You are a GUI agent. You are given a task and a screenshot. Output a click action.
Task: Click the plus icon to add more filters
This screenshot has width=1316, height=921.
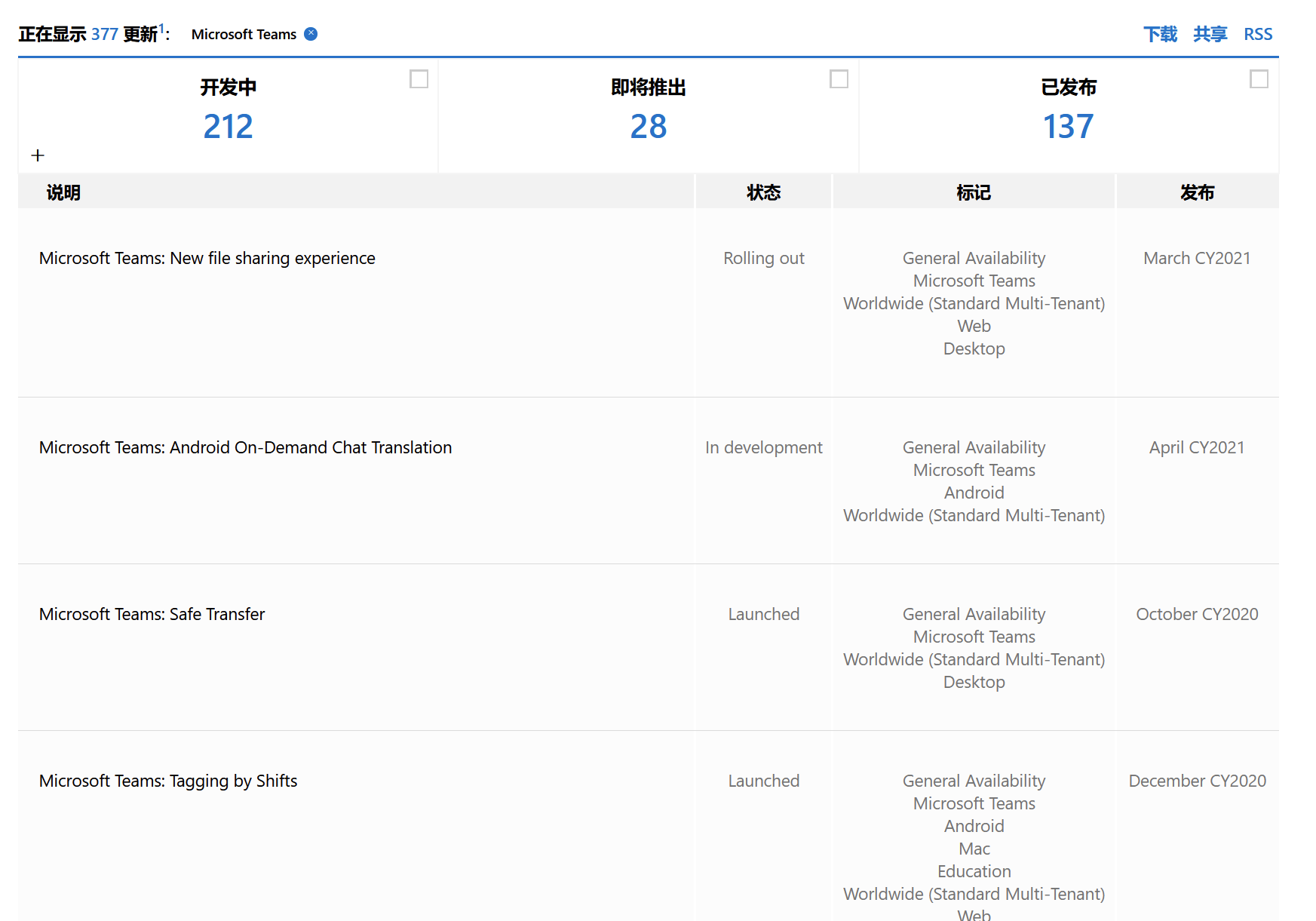click(37, 155)
